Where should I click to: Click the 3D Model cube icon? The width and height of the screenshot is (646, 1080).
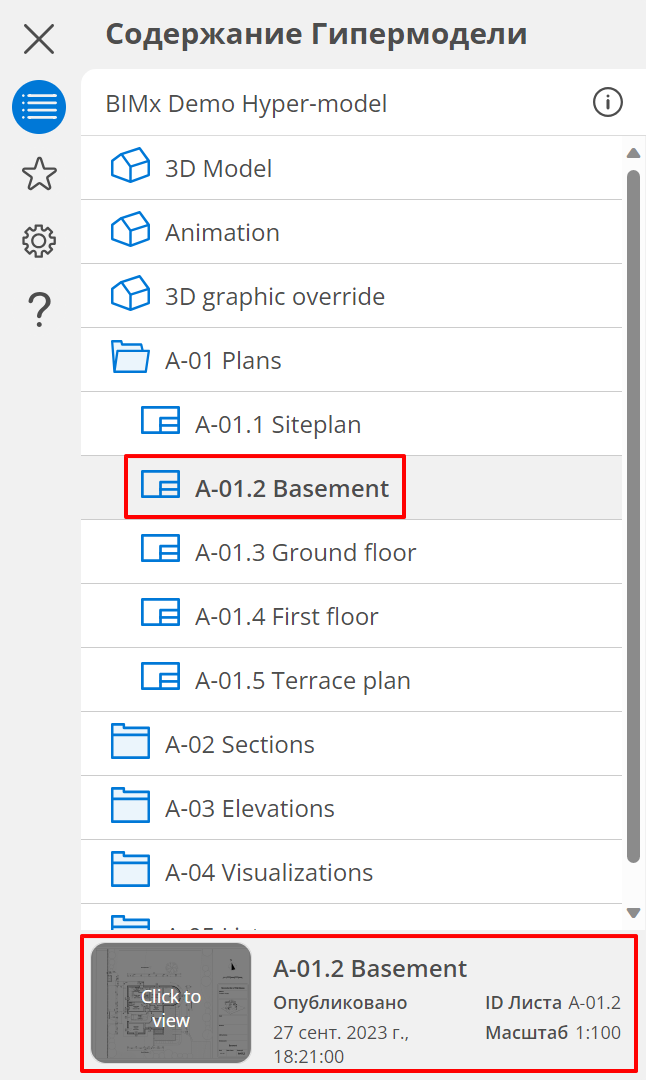click(x=130, y=167)
